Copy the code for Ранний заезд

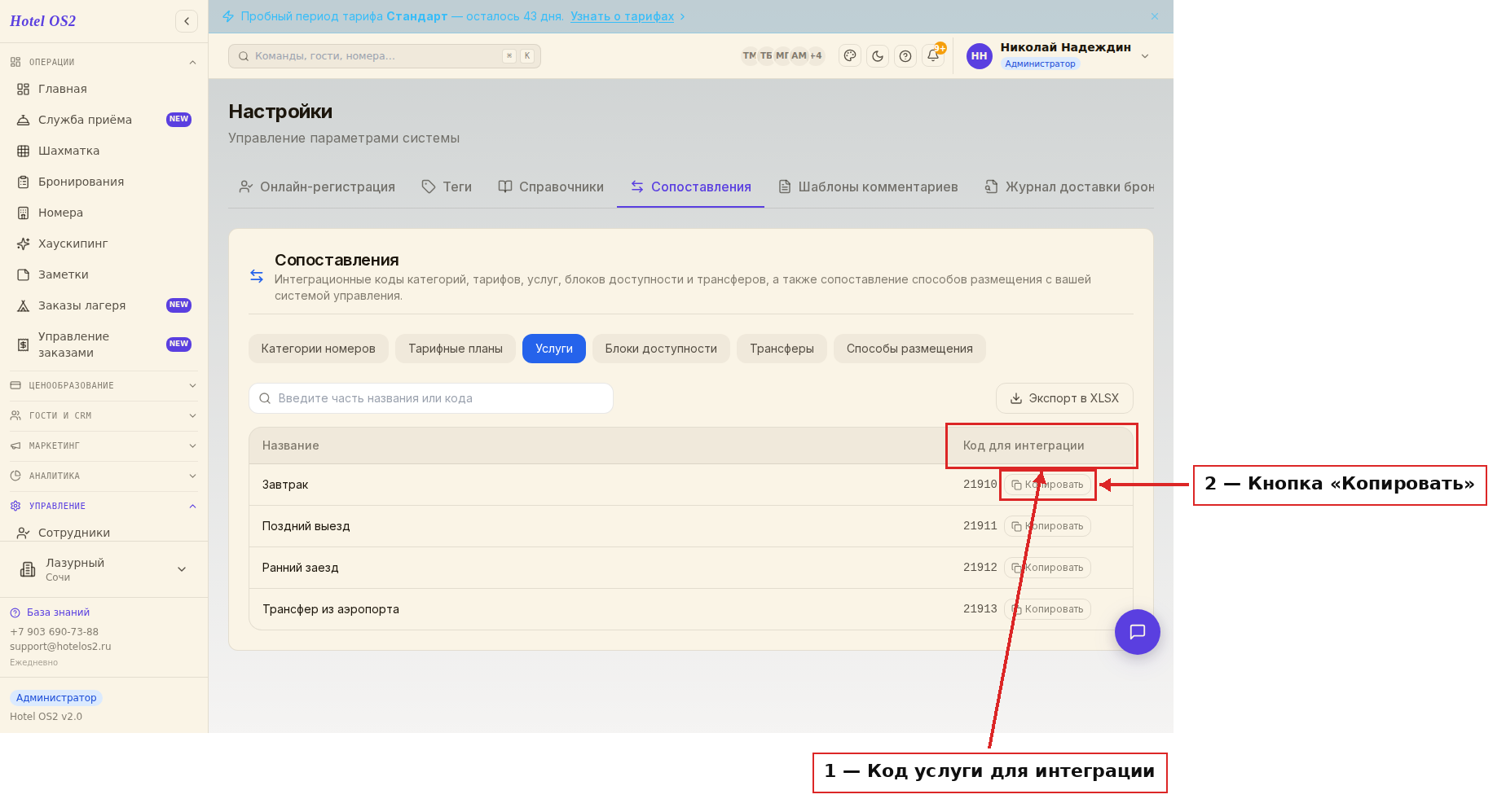(x=1047, y=568)
